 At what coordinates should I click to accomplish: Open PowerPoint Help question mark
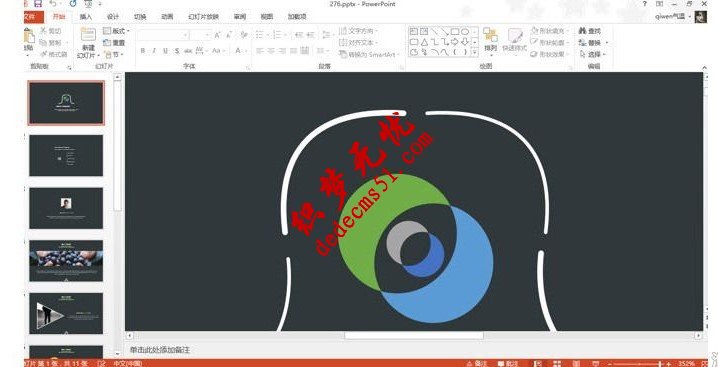click(x=644, y=4)
